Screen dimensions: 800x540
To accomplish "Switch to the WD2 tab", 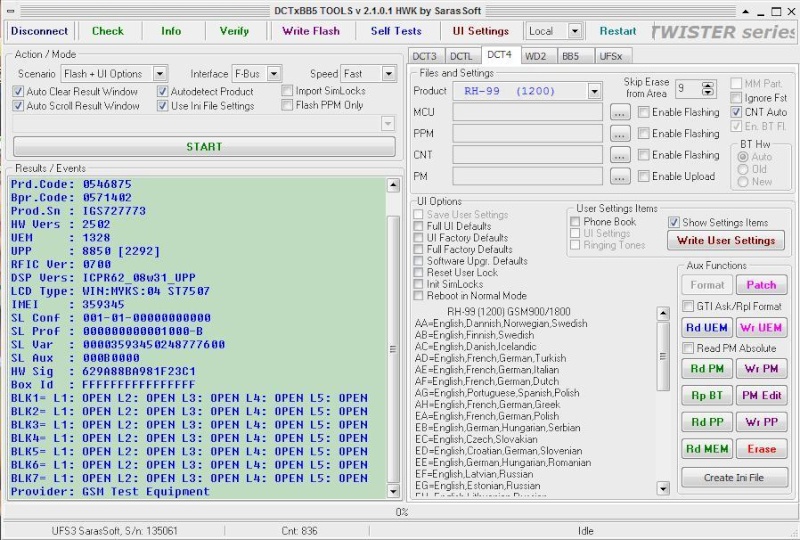I will [x=536, y=56].
